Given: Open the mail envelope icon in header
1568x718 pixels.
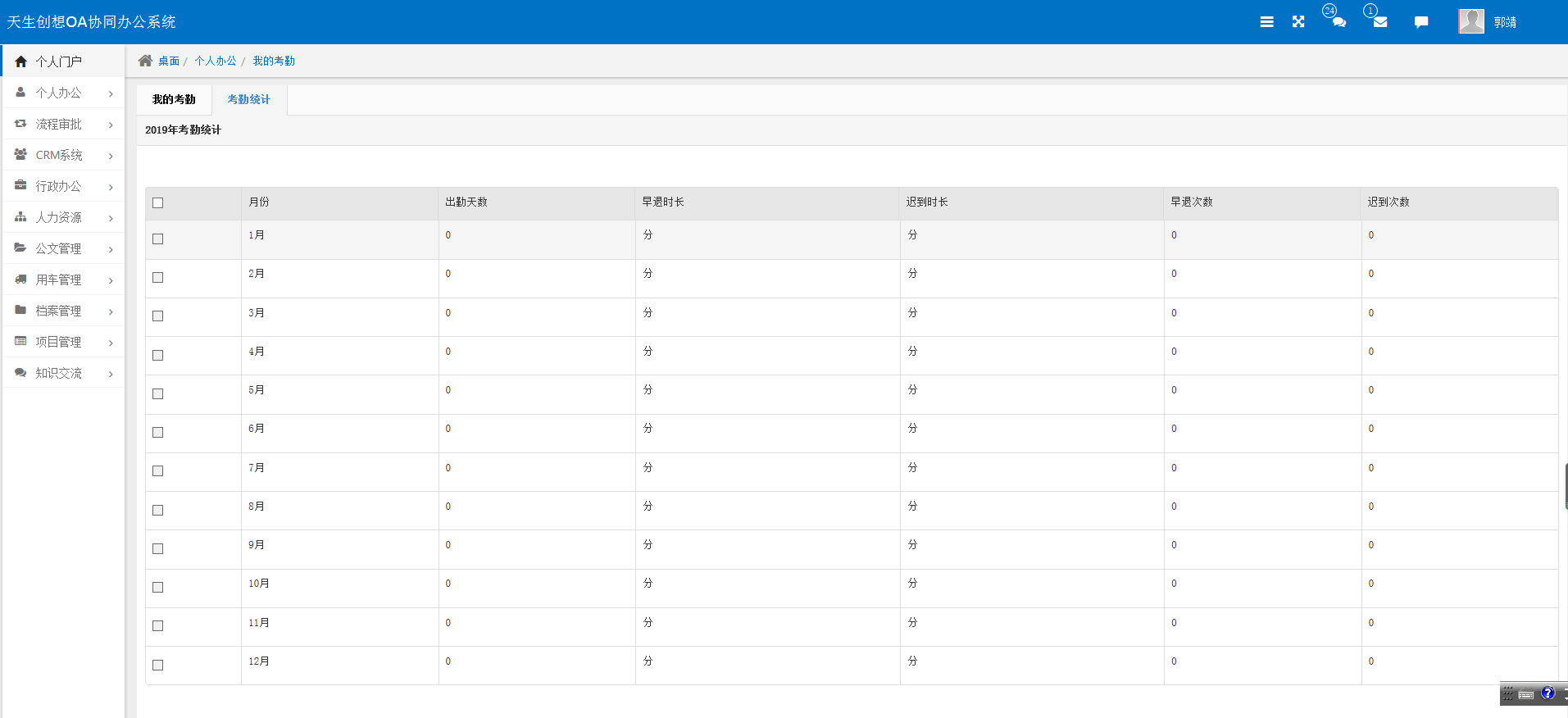Looking at the screenshot, I should (x=1380, y=22).
